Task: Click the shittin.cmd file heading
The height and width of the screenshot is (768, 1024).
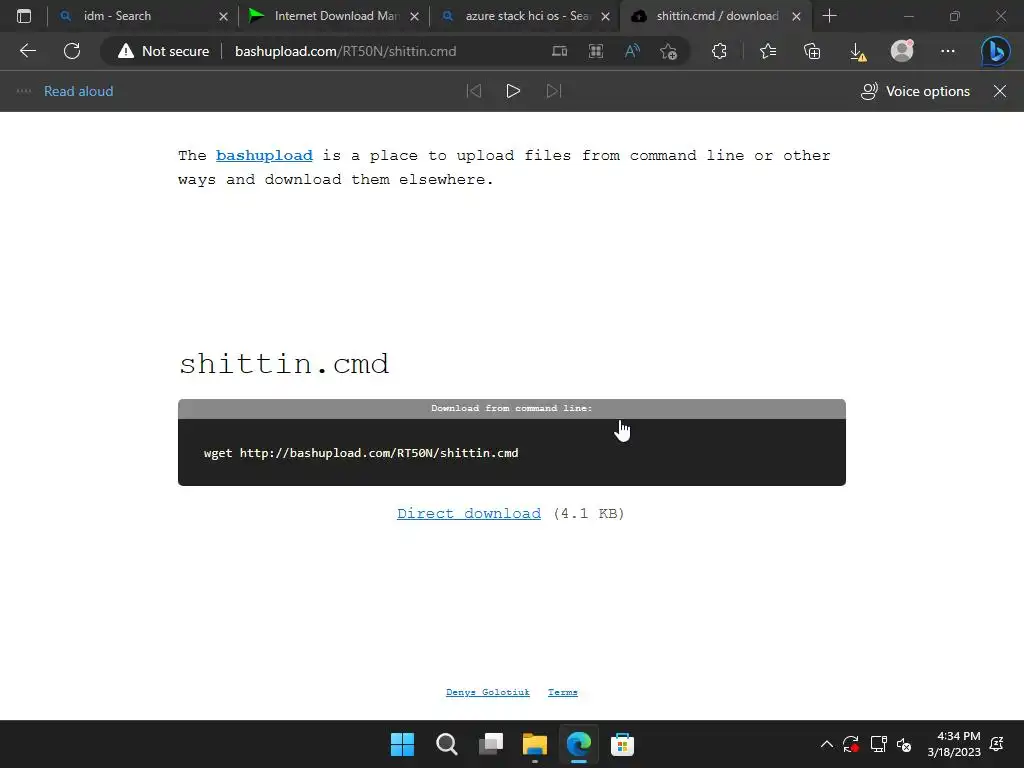Action: 283,364
